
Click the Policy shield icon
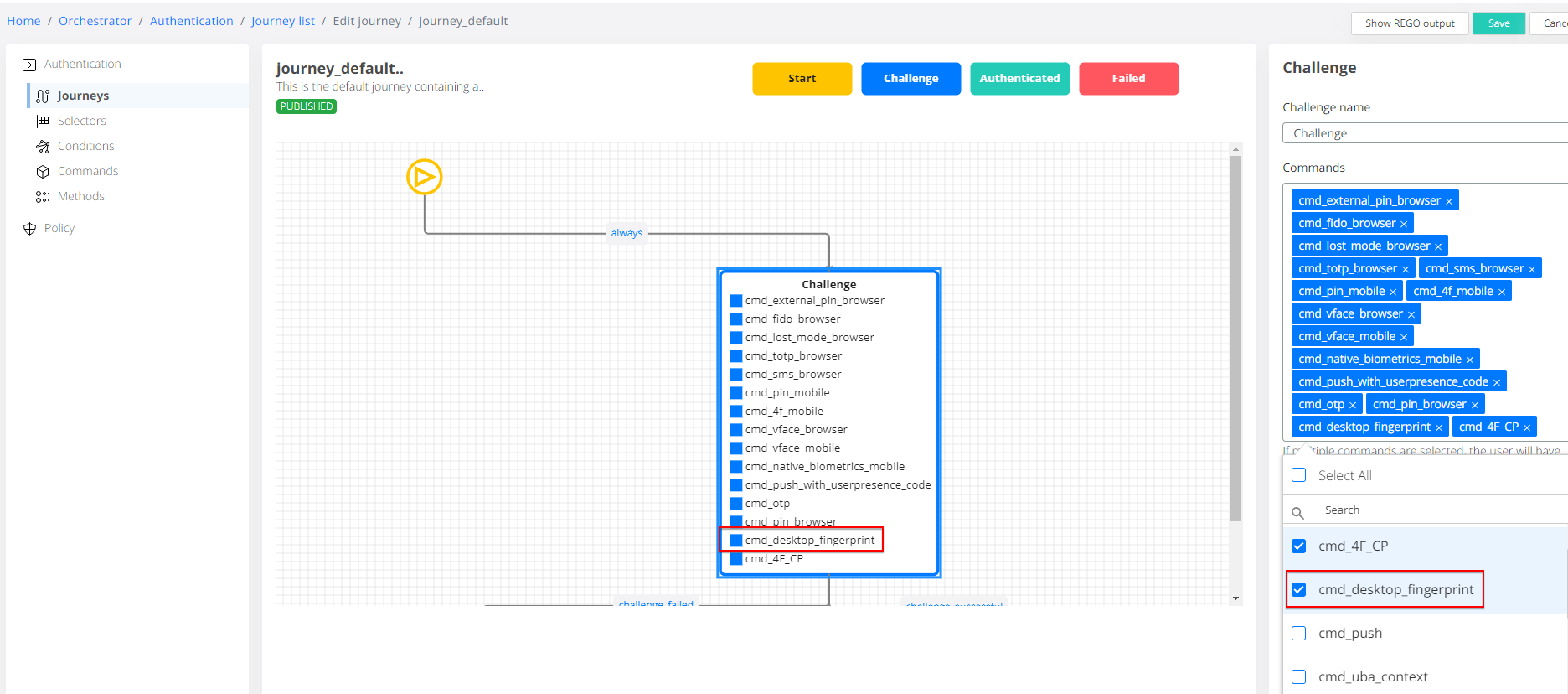pos(29,229)
